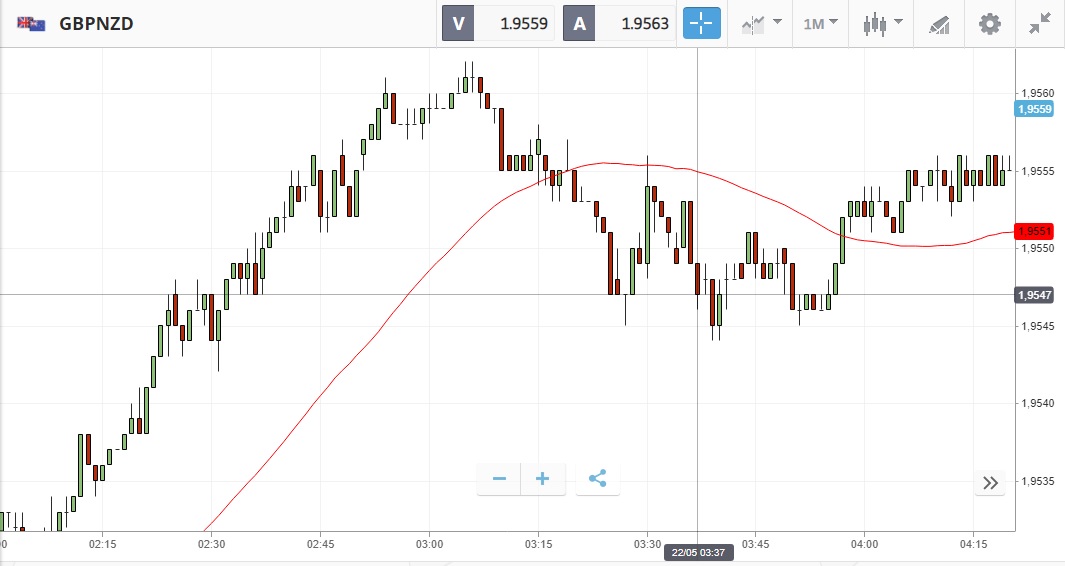Open the drawing tools pencil icon
Viewport: 1065px width, 566px height.
pos(939,23)
